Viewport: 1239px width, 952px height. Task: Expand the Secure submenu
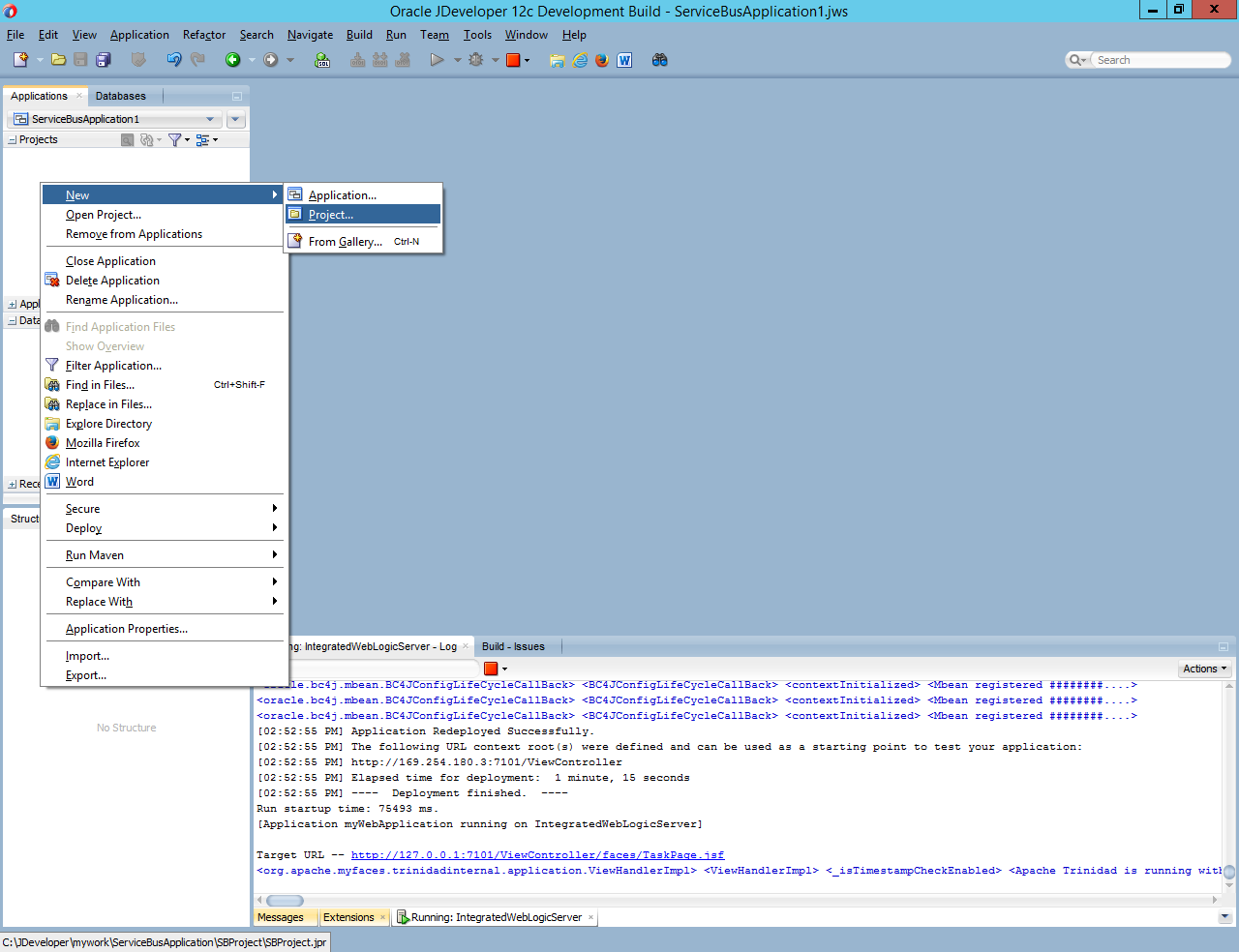coord(165,509)
